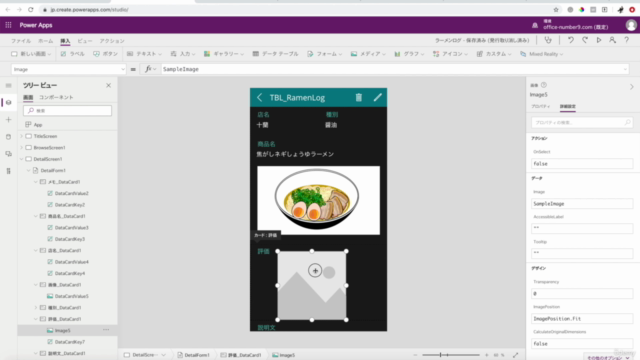Insert a ボタン control

[x=105, y=54]
